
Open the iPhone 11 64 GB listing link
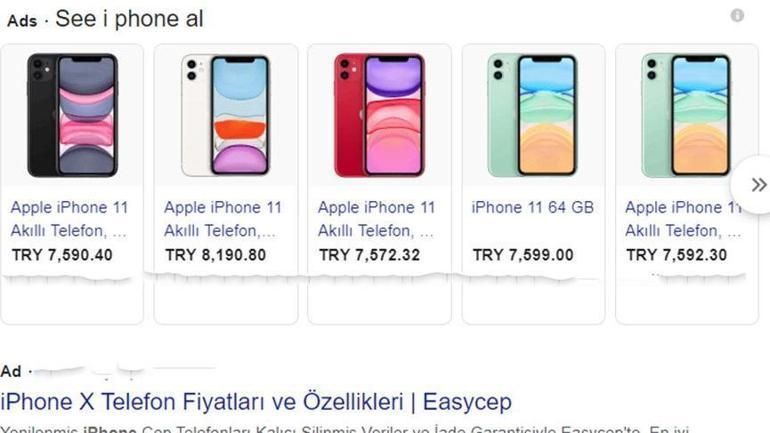pyautogui.click(x=532, y=207)
